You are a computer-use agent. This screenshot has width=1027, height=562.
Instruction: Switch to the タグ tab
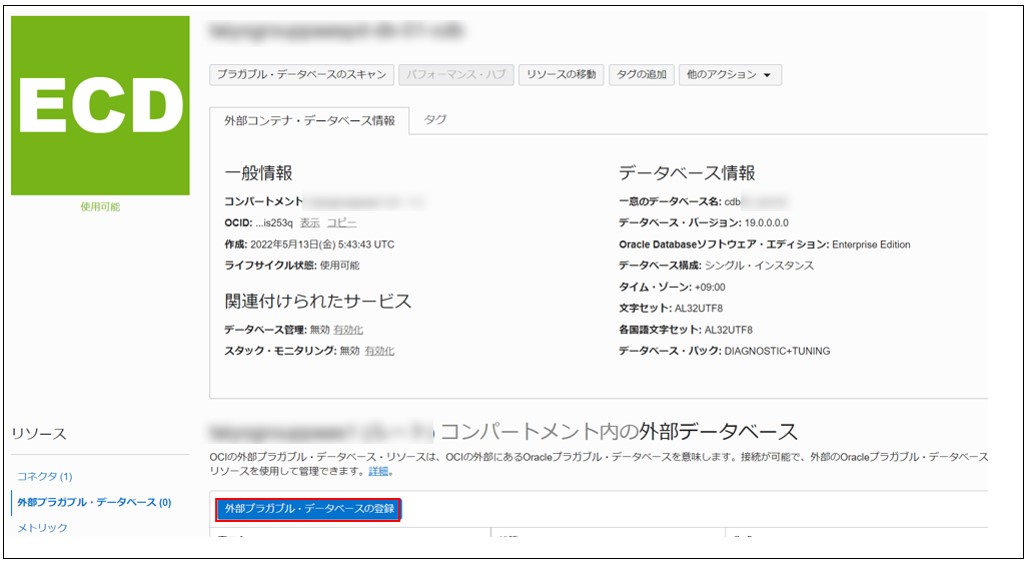point(435,119)
